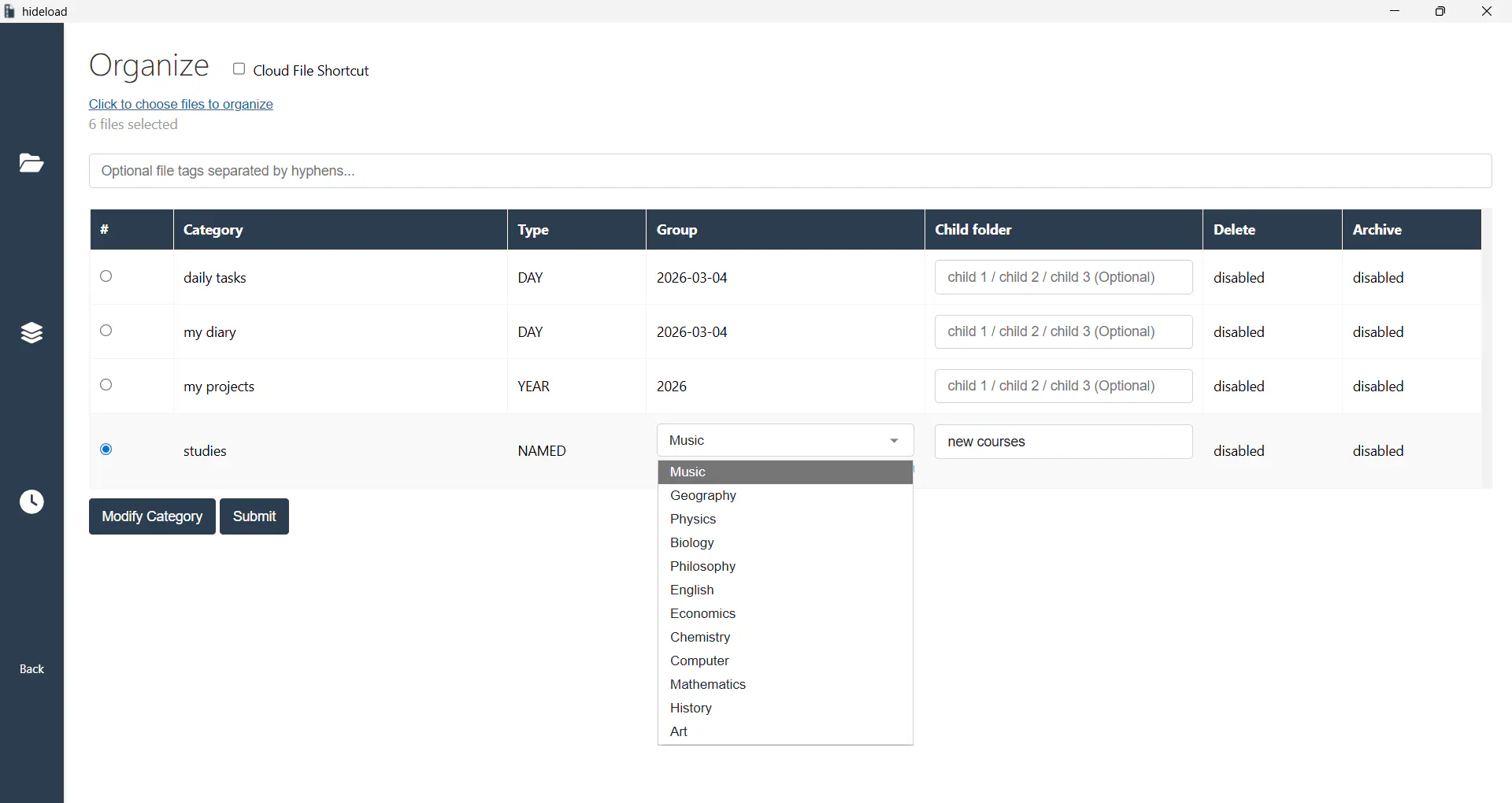Image resolution: width=1512 pixels, height=803 pixels.
Task: Focus the optional file tags input
Action: pos(791,171)
